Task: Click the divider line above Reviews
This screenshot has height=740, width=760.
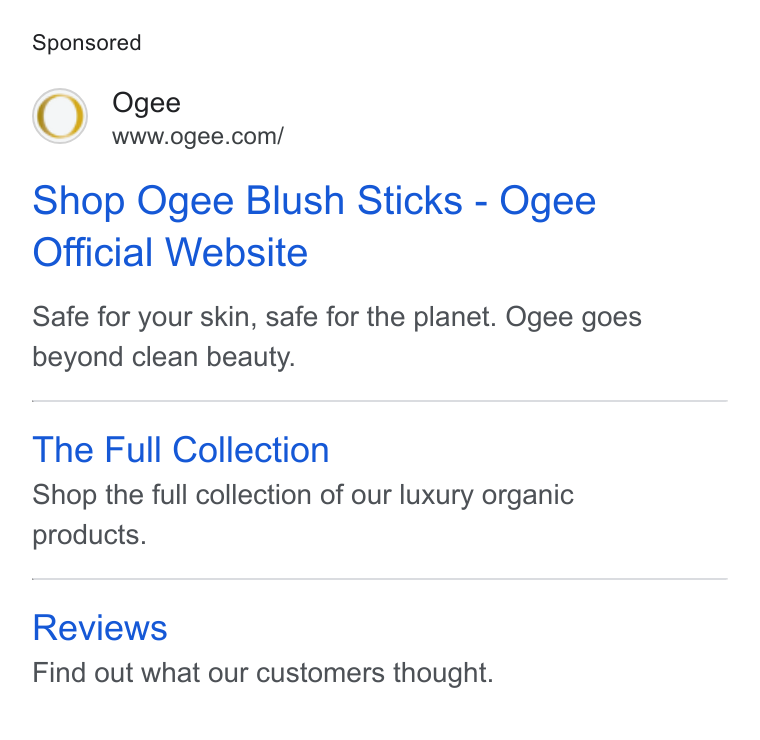Action: pyautogui.click(x=380, y=579)
